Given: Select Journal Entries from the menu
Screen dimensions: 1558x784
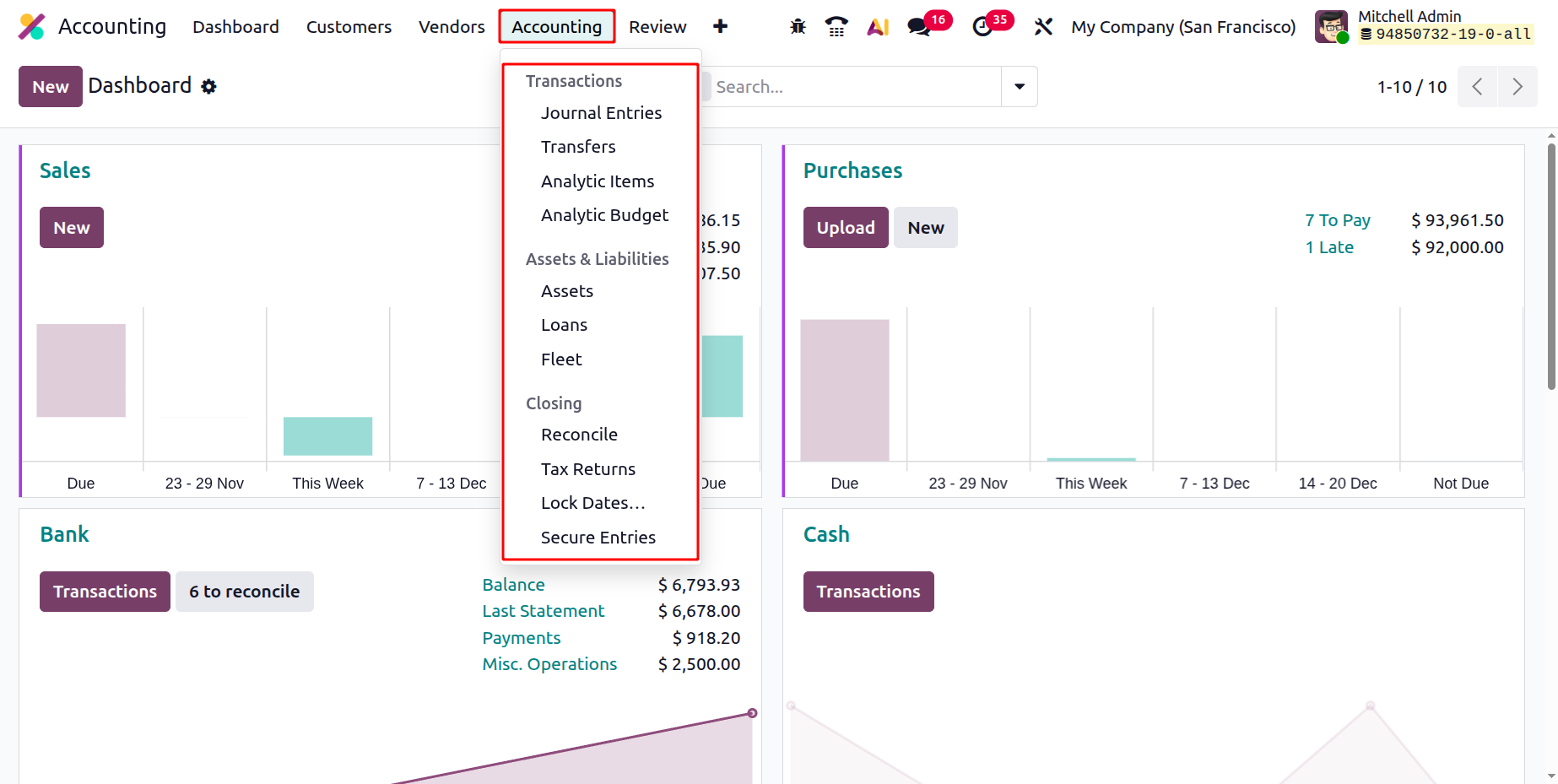Looking at the screenshot, I should click(x=601, y=113).
